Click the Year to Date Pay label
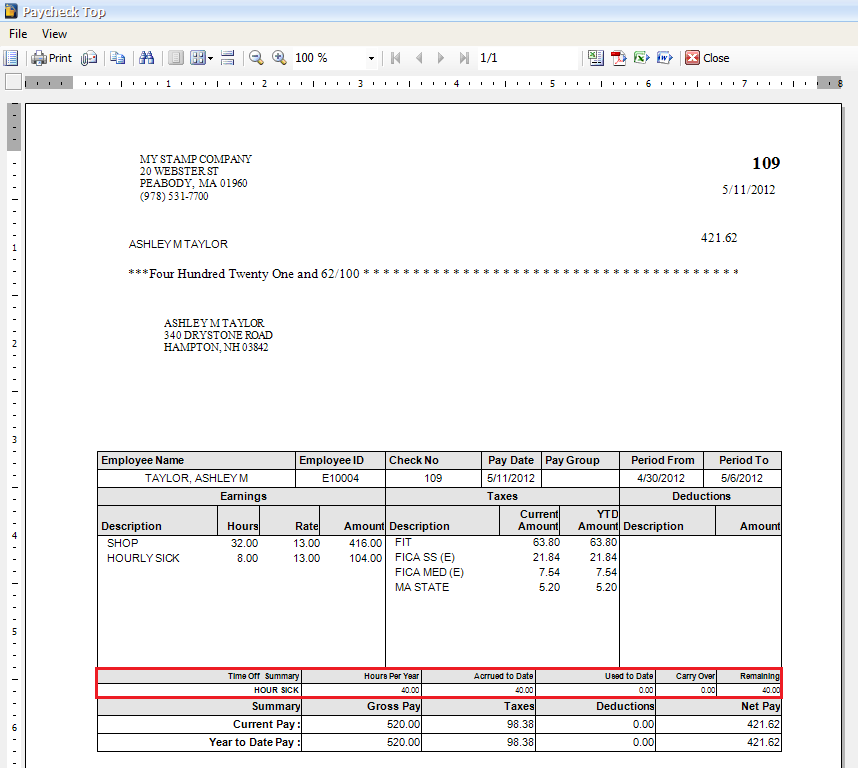858x768 pixels. coord(254,742)
